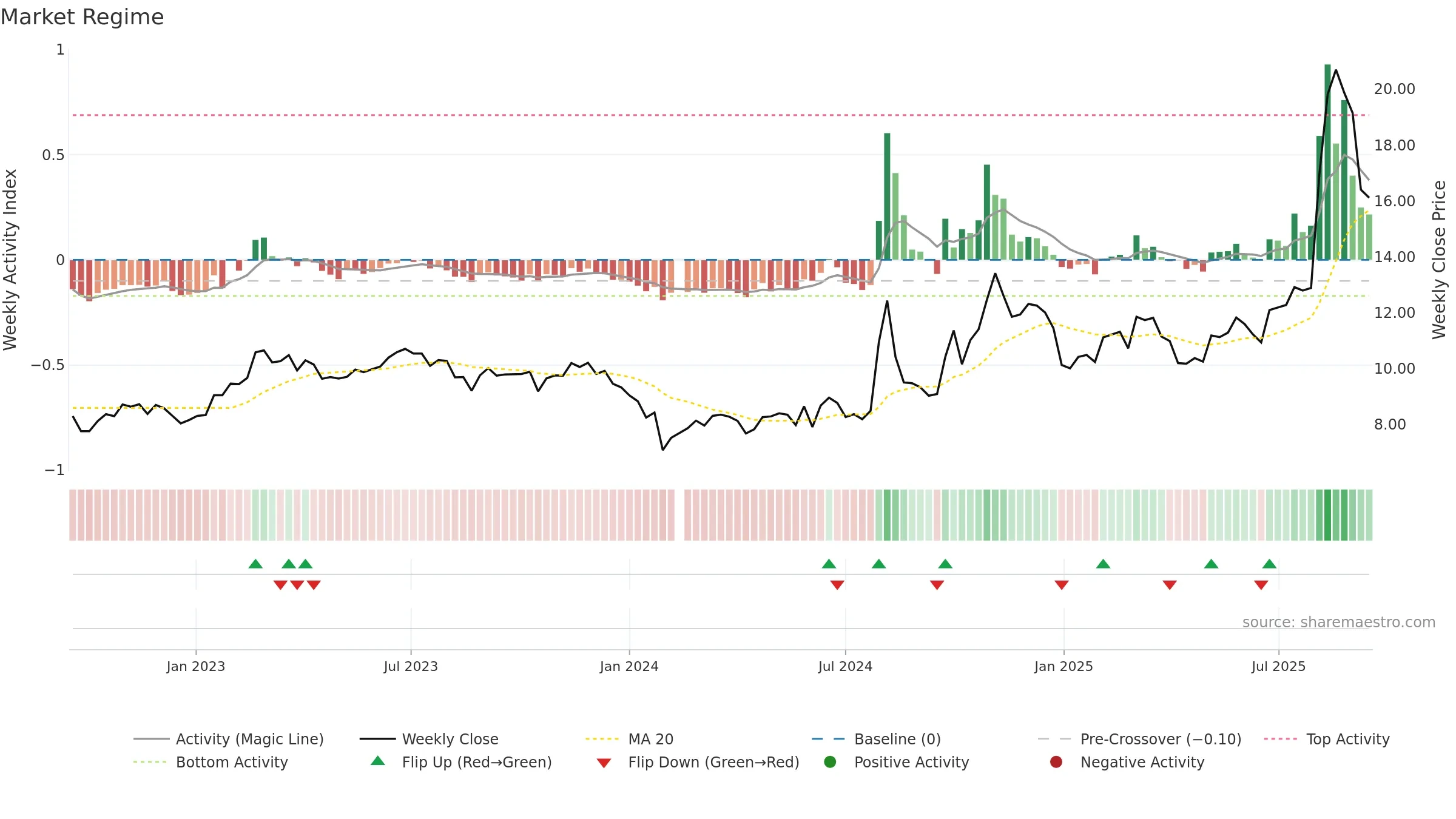Click the Market Regime chart title
The width and height of the screenshot is (1456, 819).
pyautogui.click(x=82, y=17)
